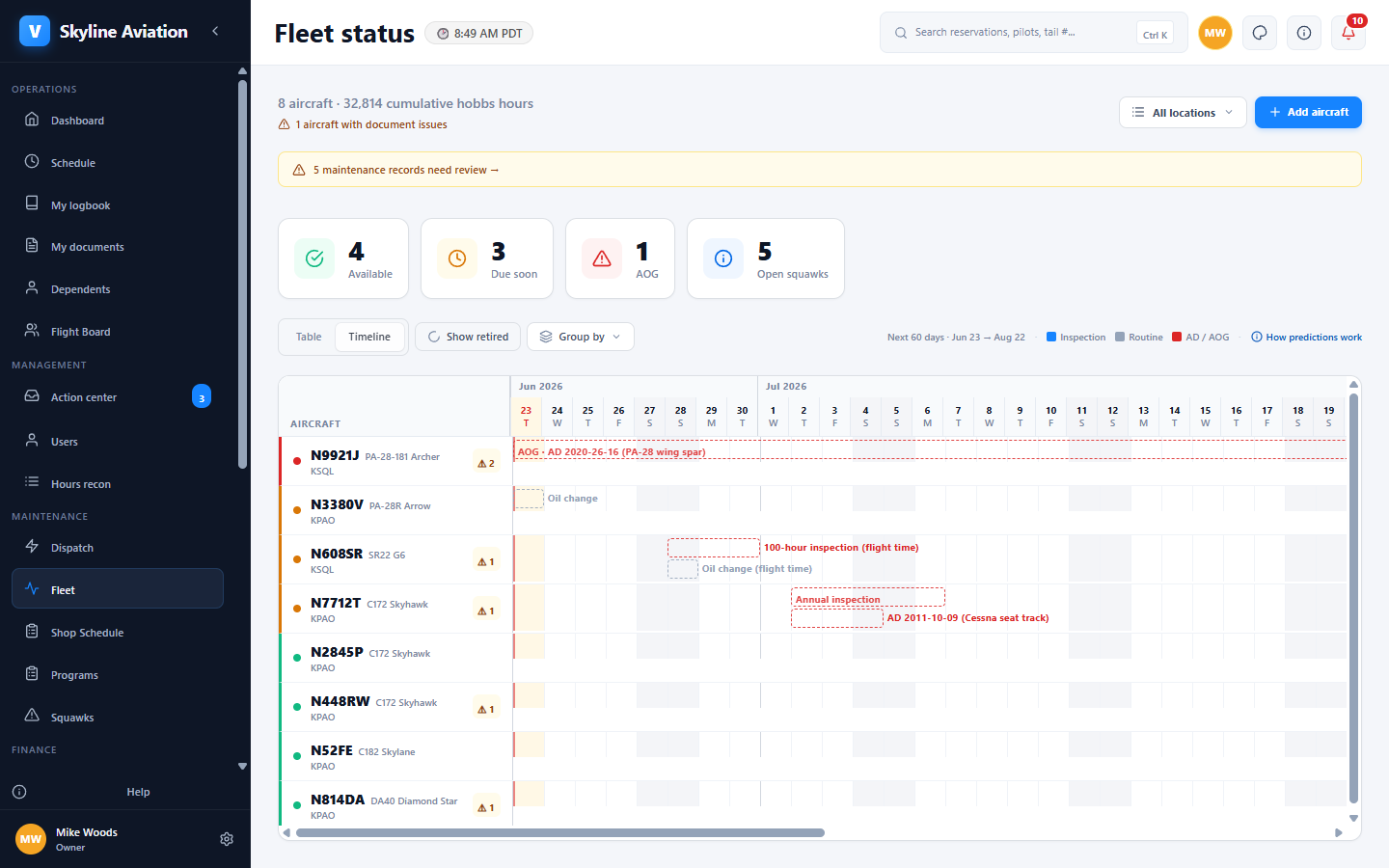Switch to Table view tab

point(309,337)
